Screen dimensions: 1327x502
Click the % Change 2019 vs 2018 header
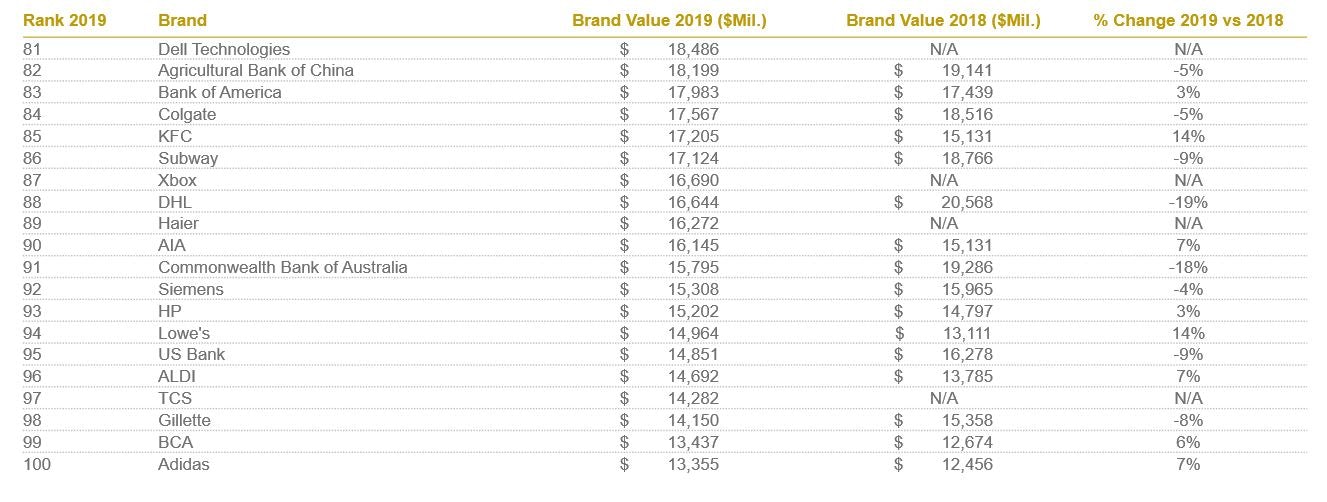coord(1188,20)
